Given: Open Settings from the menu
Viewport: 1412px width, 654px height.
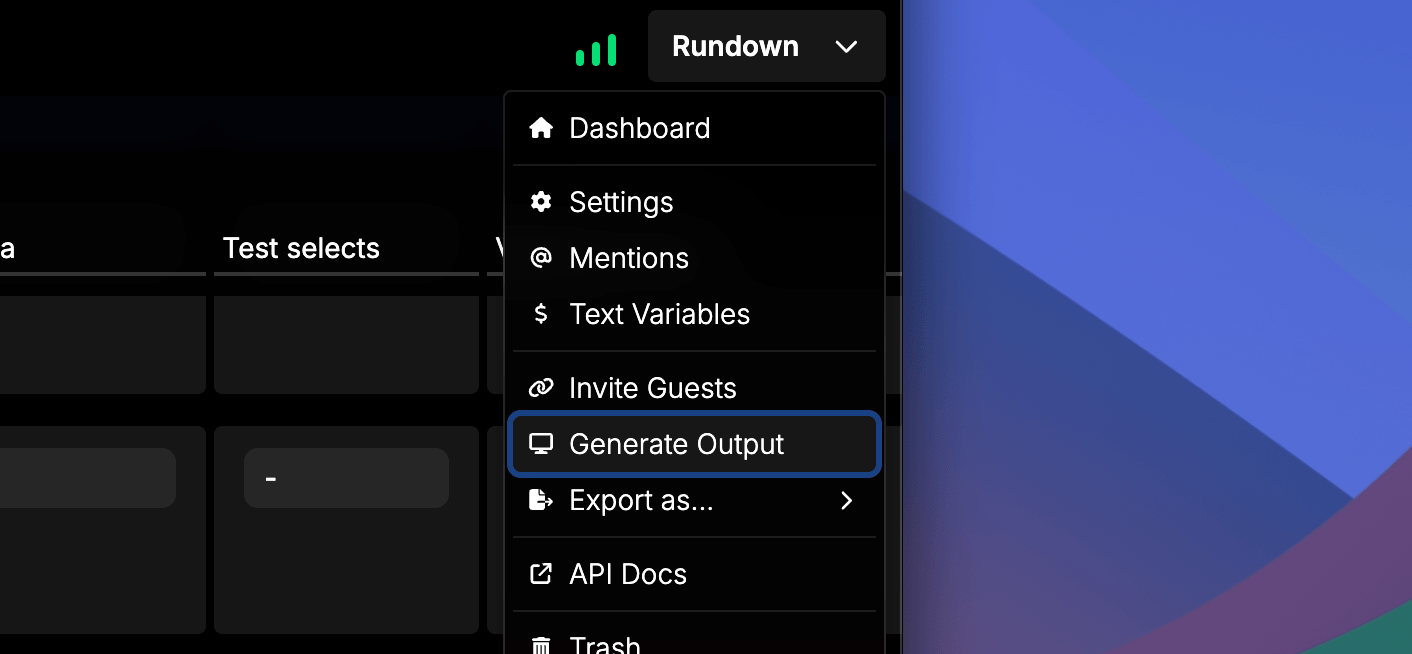Looking at the screenshot, I should tap(694, 202).
